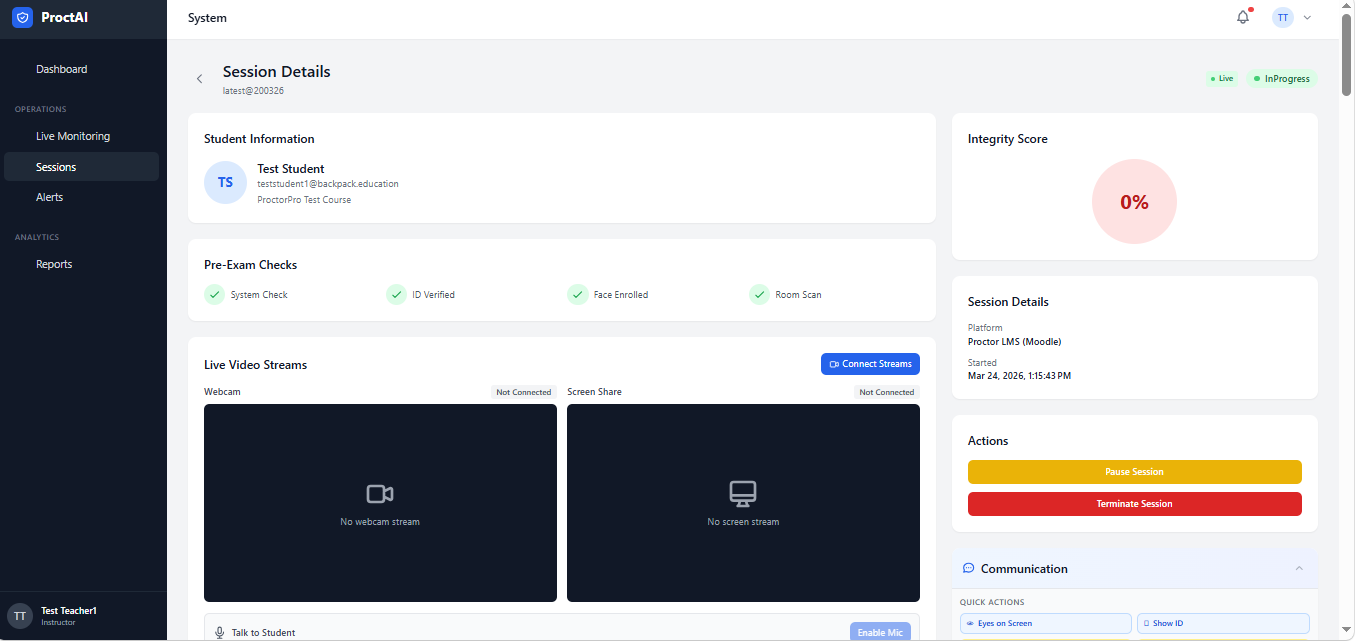
Task: Open the notifications bell icon
Action: pyautogui.click(x=1243, y=17)
